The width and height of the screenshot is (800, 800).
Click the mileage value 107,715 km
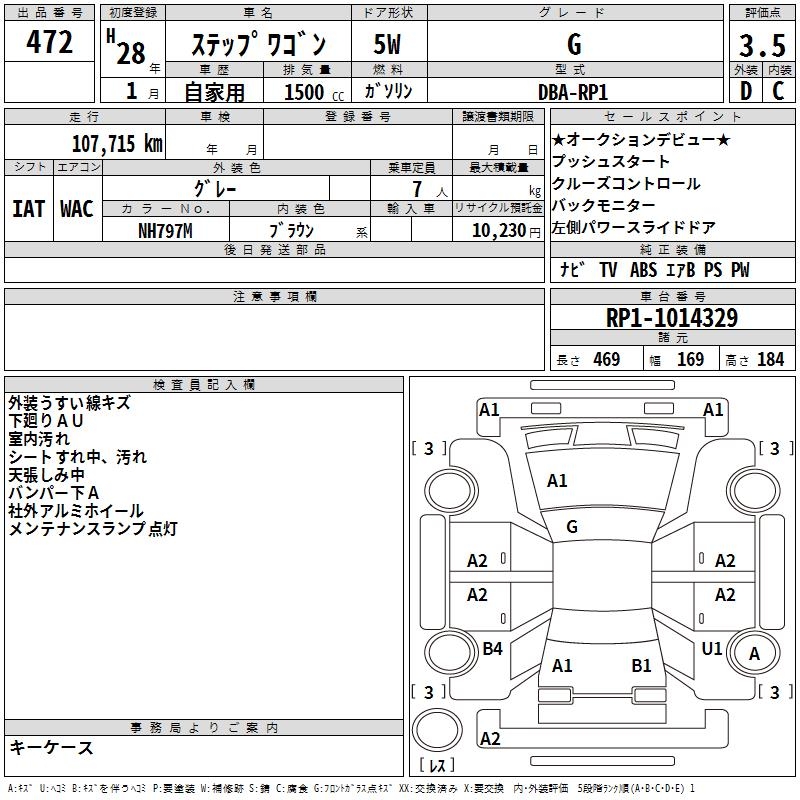click(x=116, y=143)
